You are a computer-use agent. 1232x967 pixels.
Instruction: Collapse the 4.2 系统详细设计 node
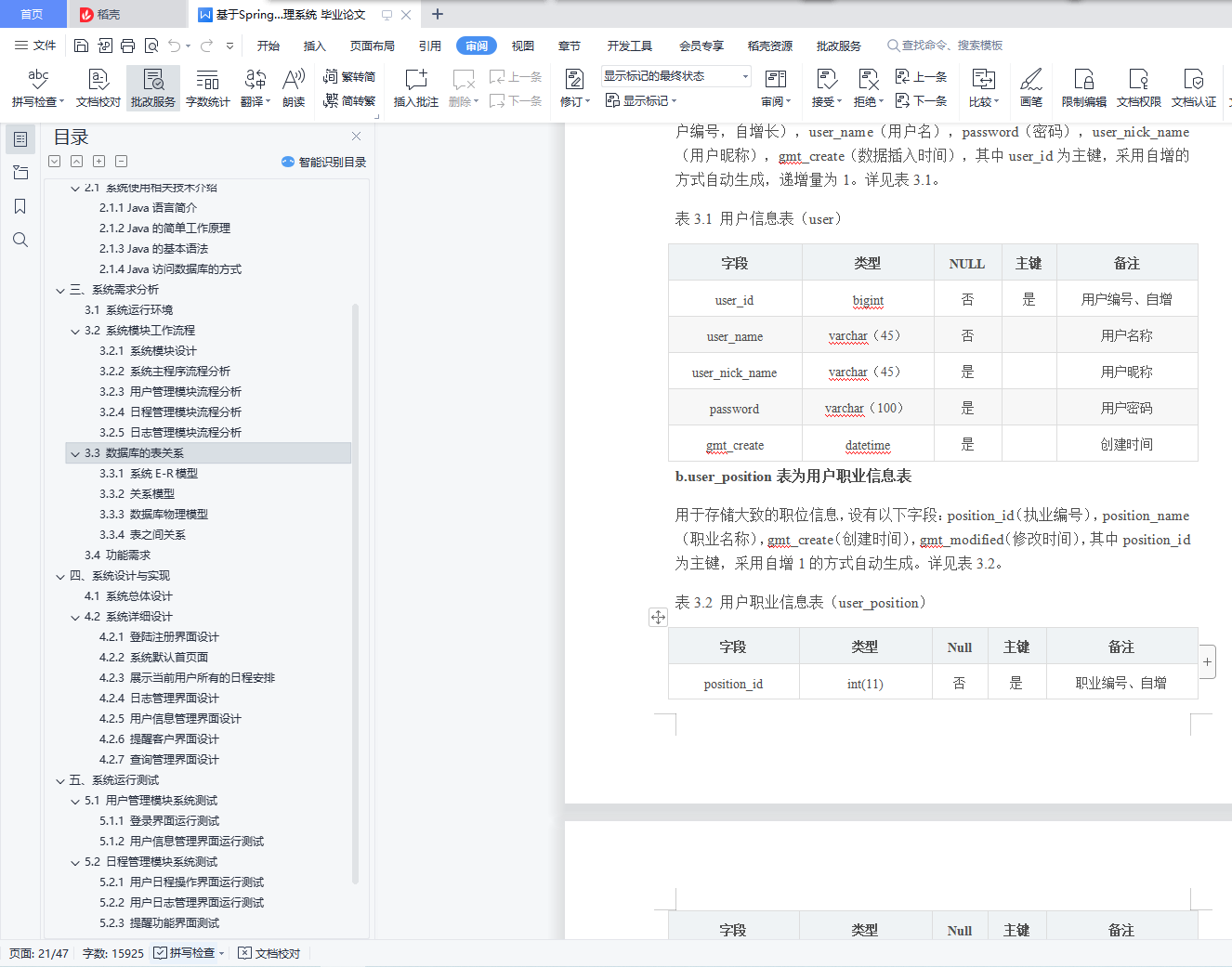pos(75,617)
